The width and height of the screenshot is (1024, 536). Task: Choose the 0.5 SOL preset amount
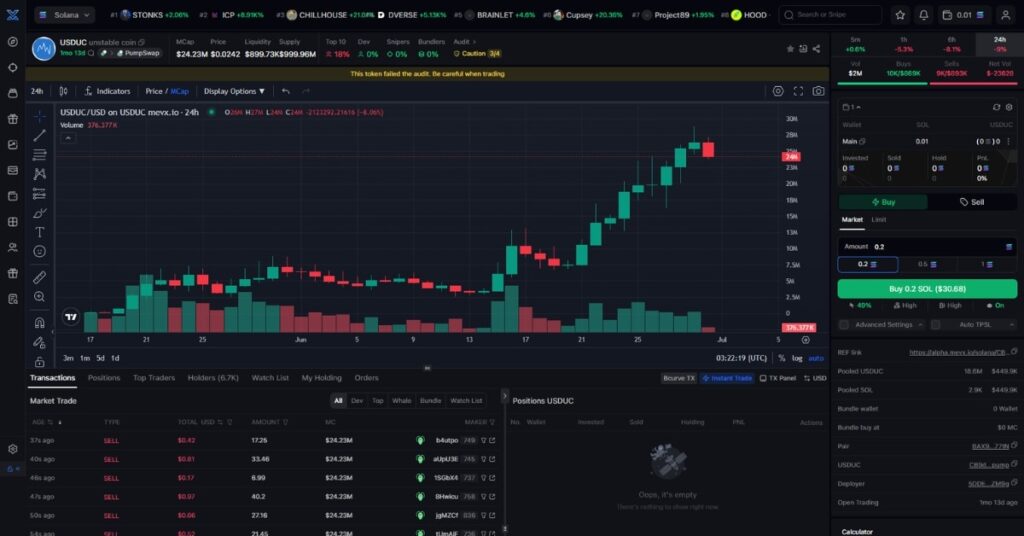point(927,264)
